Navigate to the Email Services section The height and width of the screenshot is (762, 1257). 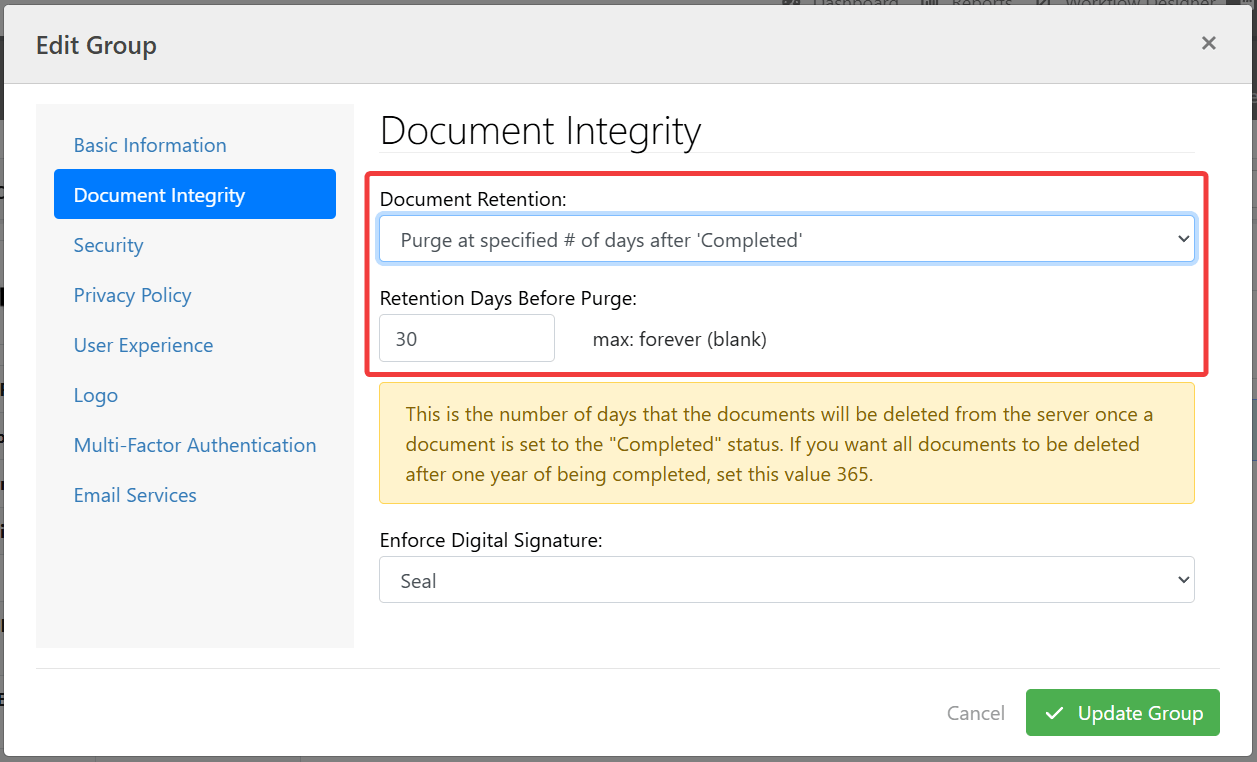[135, 495]
